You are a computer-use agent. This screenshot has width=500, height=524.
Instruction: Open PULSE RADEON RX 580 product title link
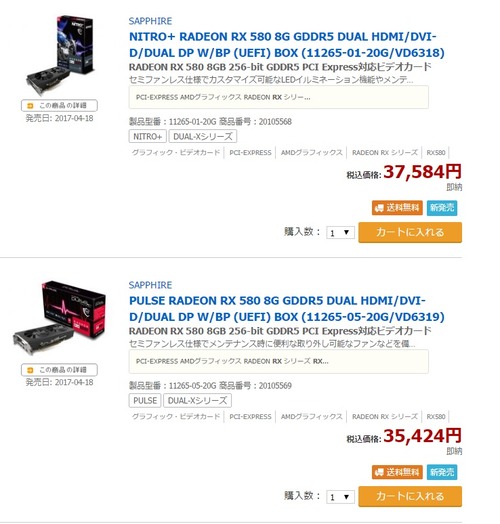pyautogui.click(x=287, y=309)
